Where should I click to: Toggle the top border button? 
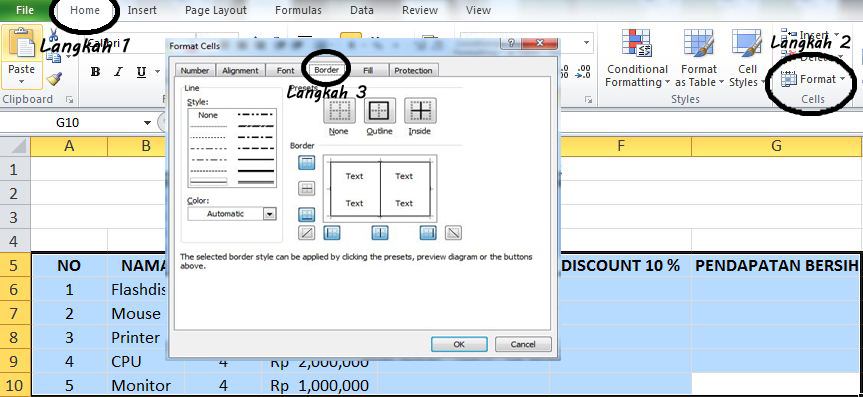(307, 162)
